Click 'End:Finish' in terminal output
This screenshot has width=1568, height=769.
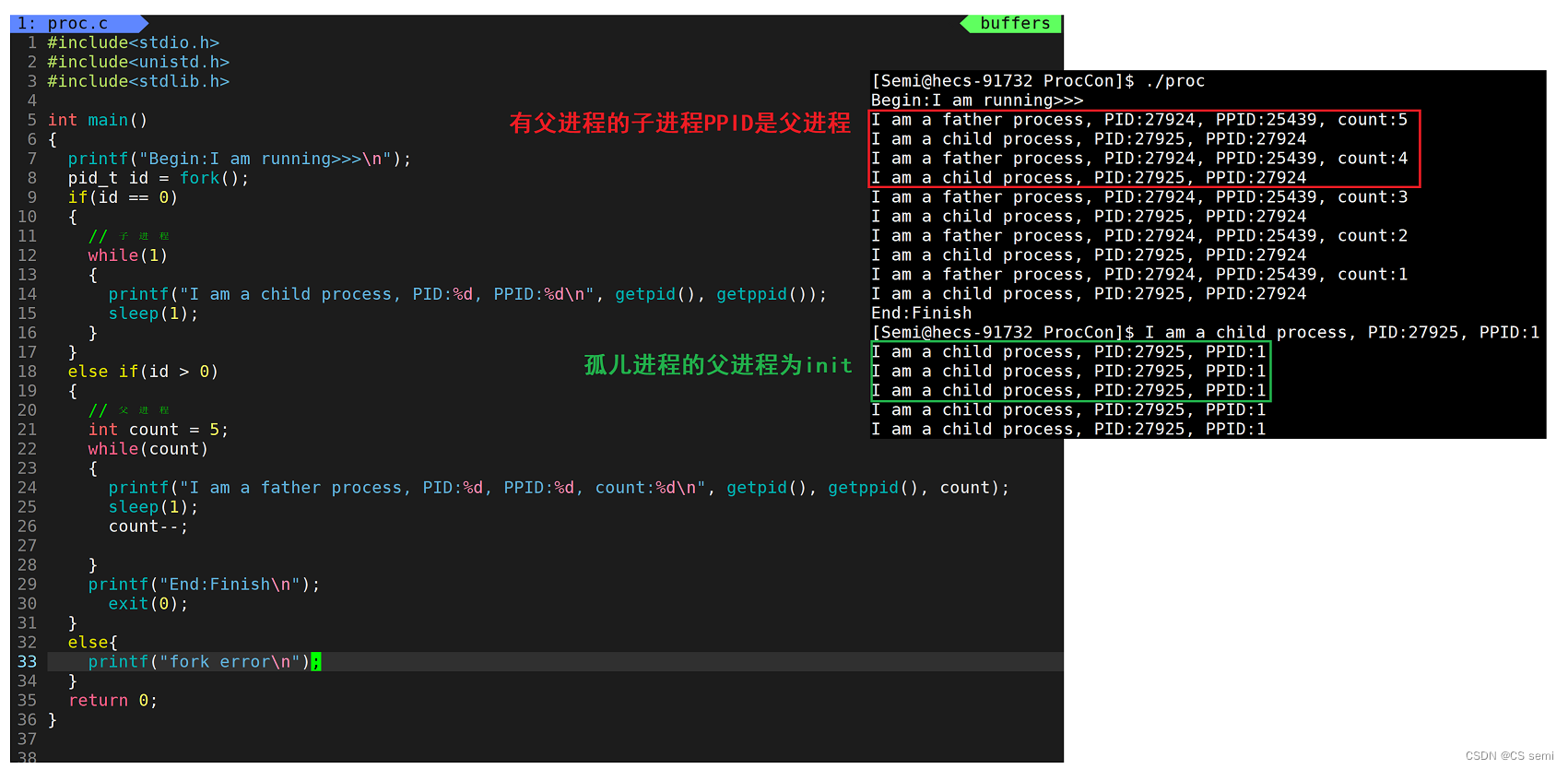[x=922, y=314]
